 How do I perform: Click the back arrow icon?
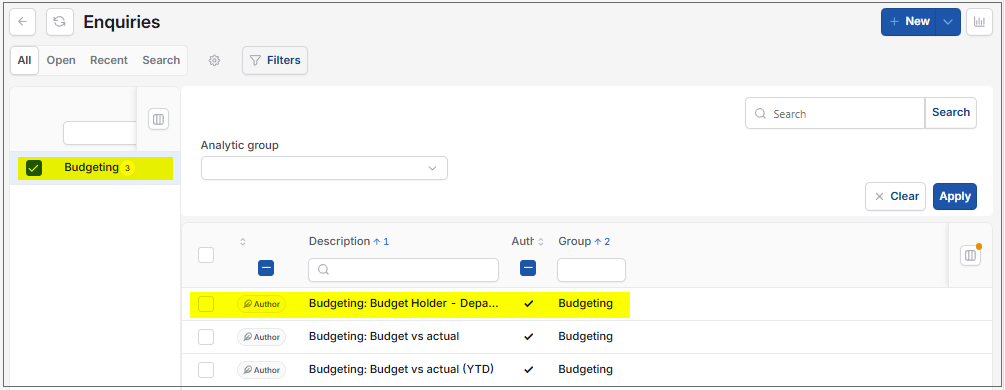point(22,22)
